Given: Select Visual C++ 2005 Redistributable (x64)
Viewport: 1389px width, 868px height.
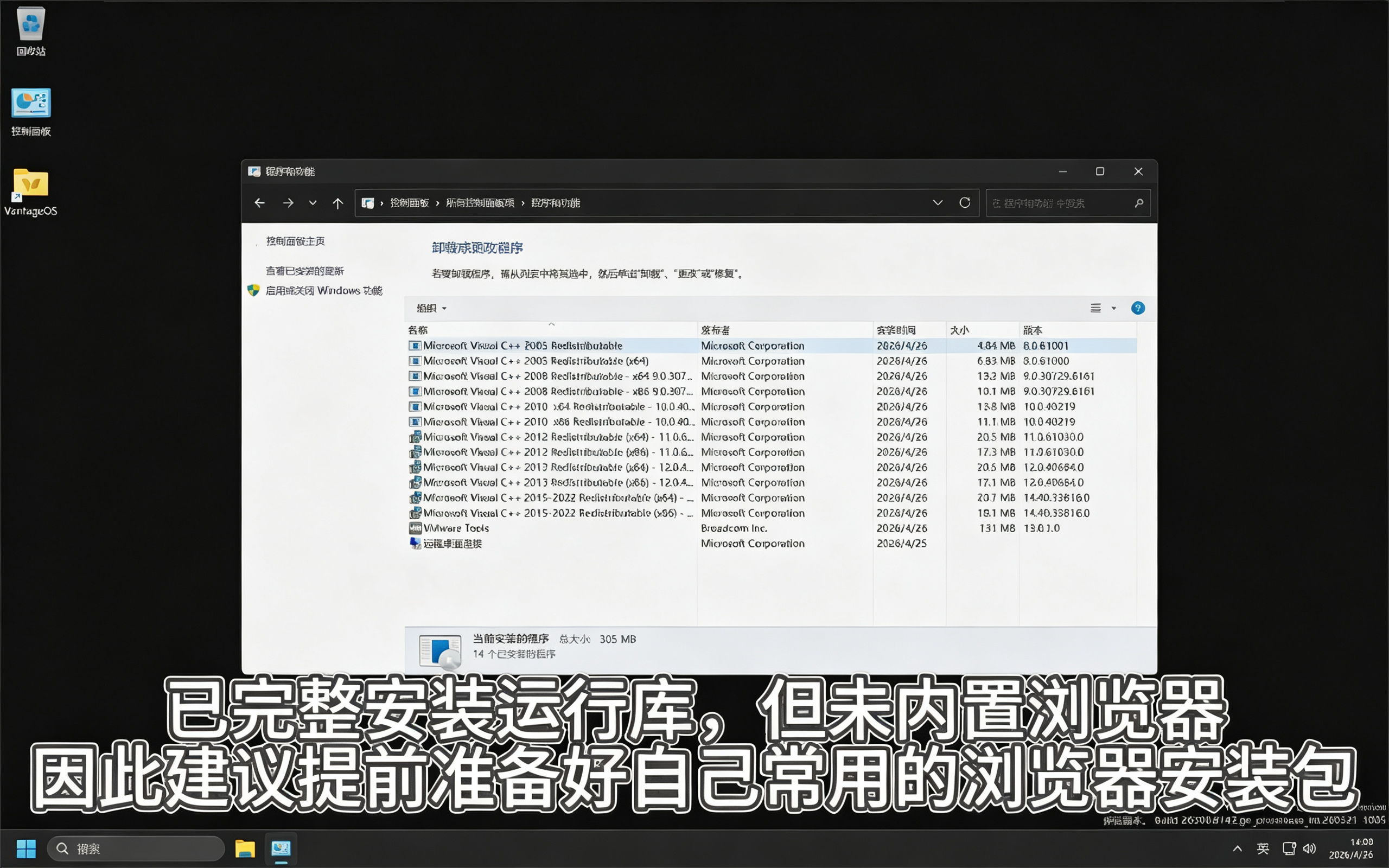Looking at the screenshot, I should 771,361.
